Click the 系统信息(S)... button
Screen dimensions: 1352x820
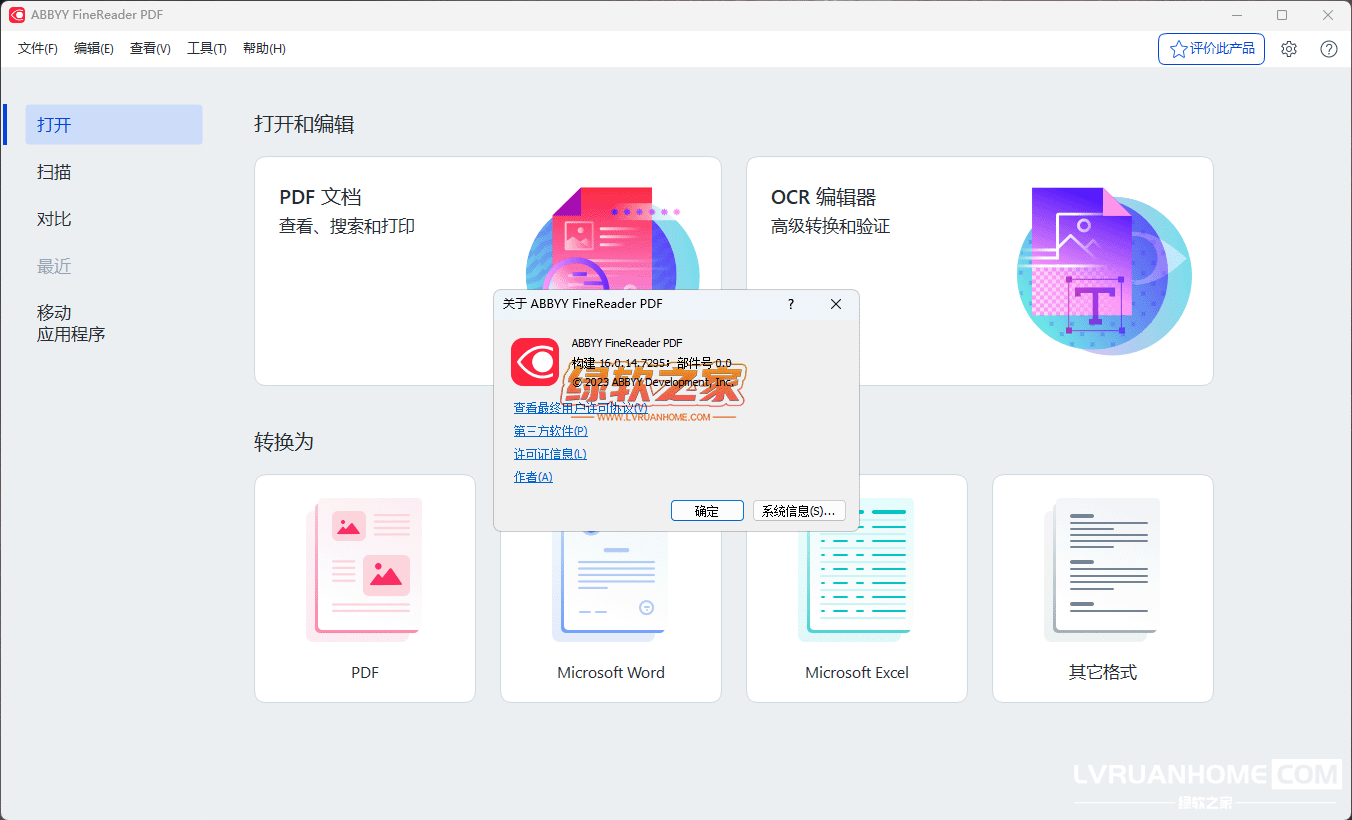tap(798, 511)
